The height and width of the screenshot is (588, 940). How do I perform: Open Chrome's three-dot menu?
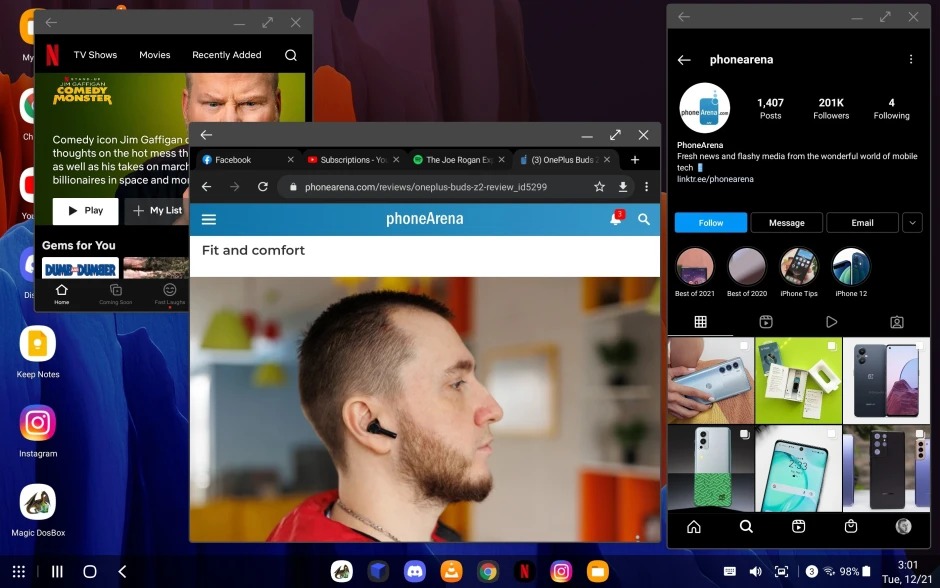tap(647, 187)
